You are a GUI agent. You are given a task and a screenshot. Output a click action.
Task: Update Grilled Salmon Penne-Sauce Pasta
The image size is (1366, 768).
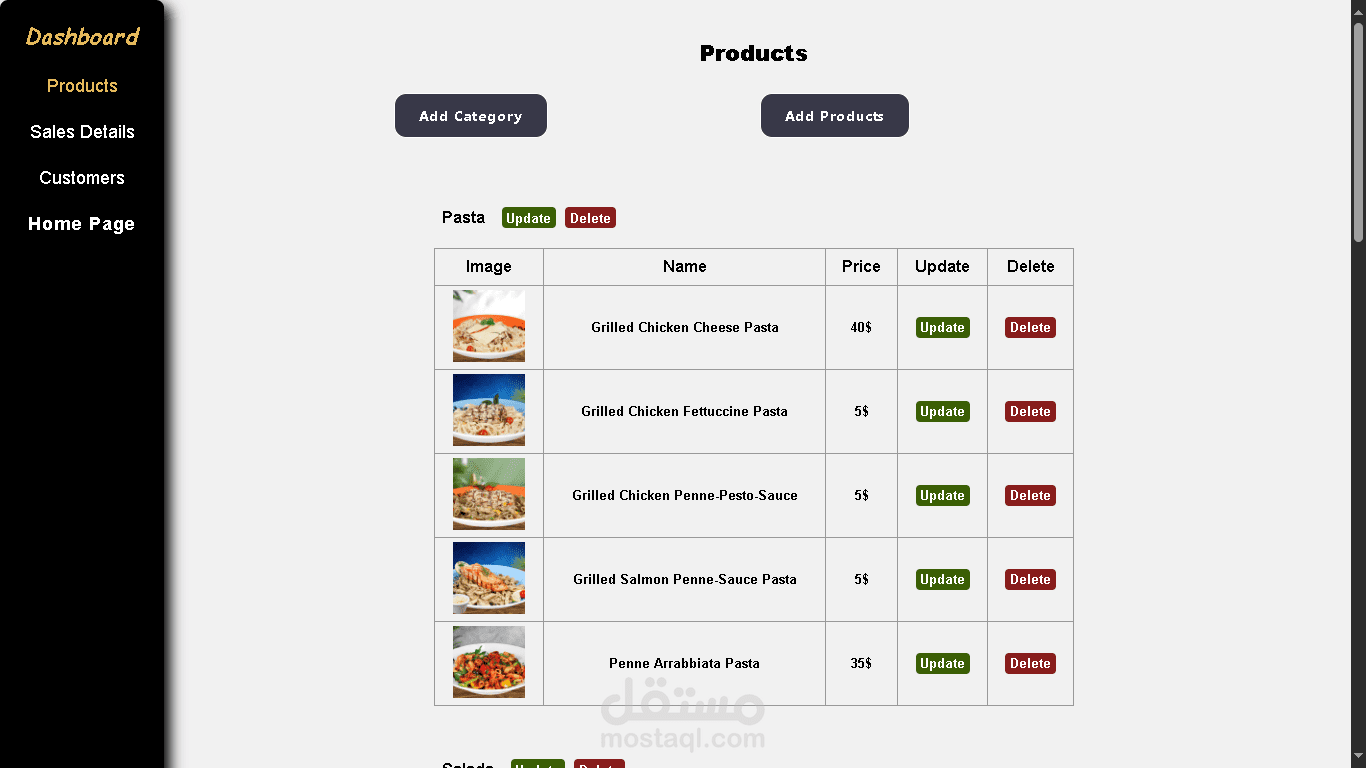[x=942, y=580]
